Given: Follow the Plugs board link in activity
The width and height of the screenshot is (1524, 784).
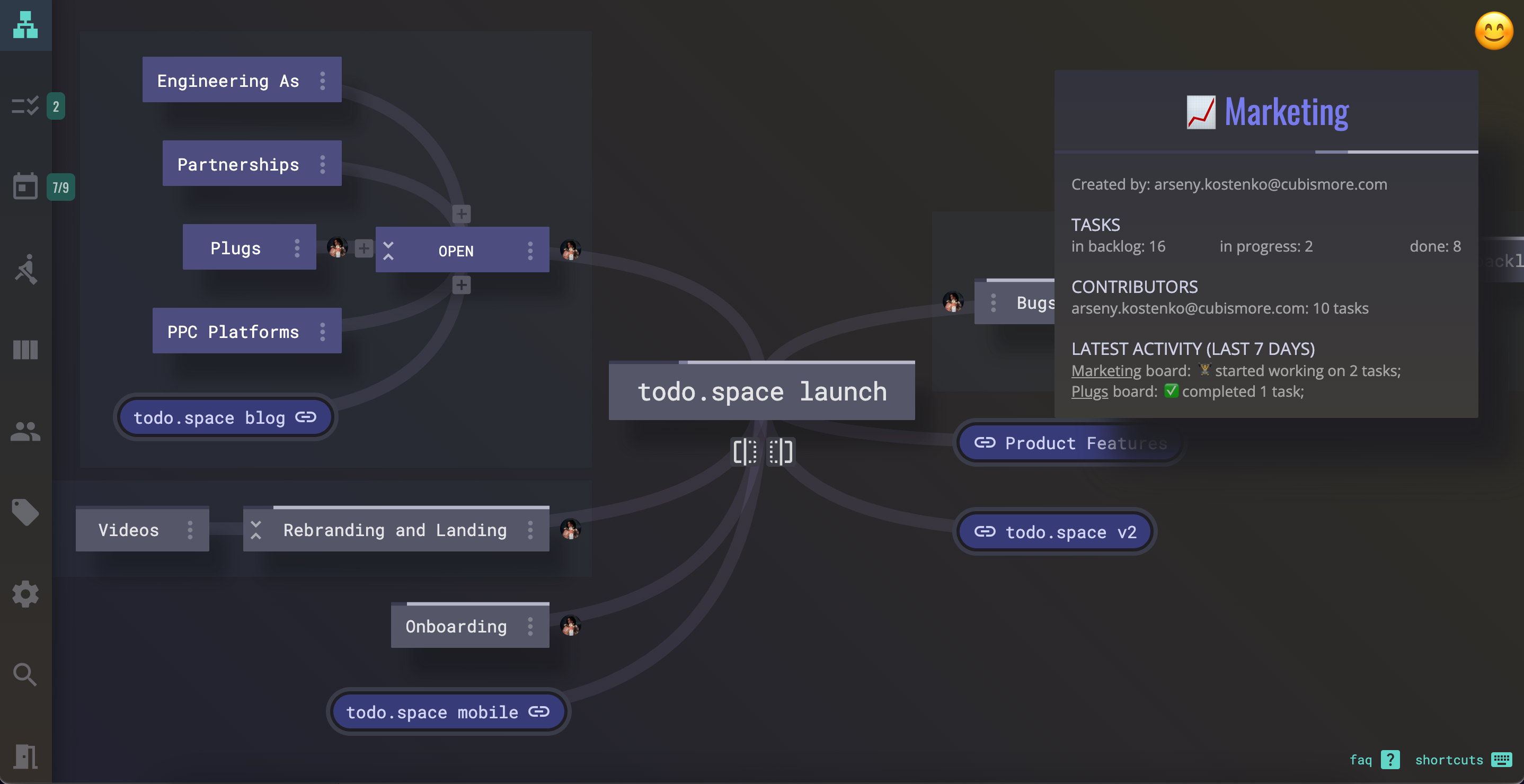Looking at the screenshot, I should pyautogui.click(x=1089, y=391).
